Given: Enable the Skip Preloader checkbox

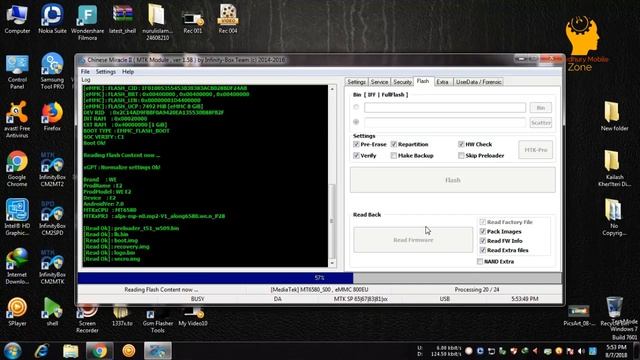Looking at the screenshot, I should click(461, 156).
